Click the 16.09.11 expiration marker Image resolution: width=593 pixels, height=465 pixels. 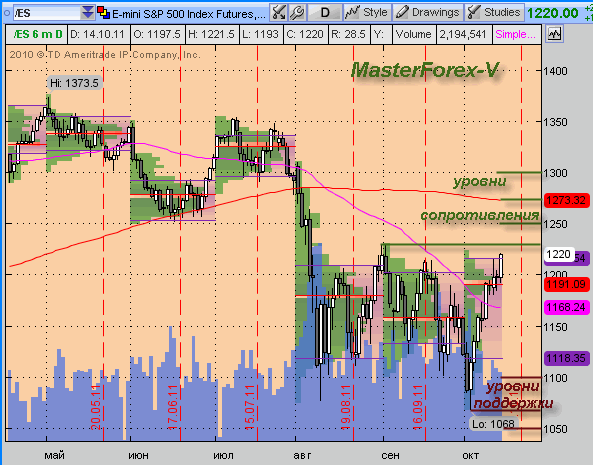418,407
